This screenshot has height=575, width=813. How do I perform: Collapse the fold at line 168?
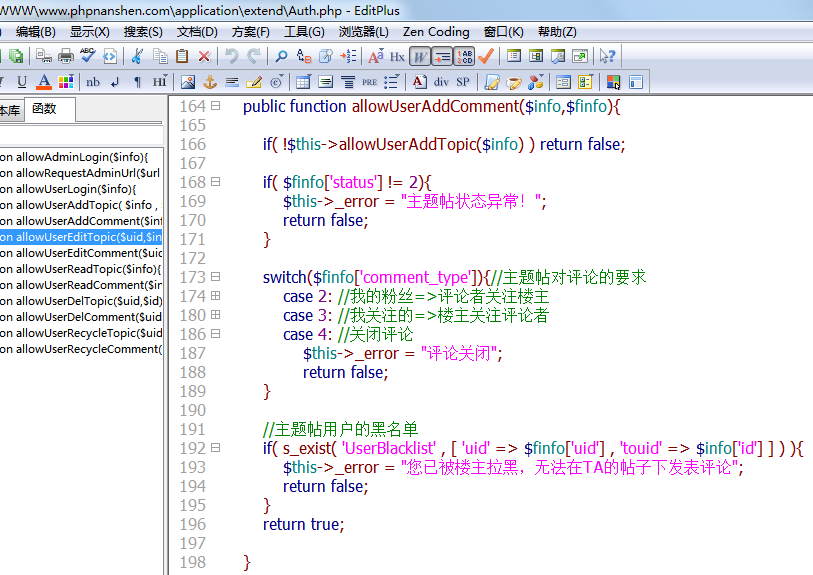pos(216,181)
